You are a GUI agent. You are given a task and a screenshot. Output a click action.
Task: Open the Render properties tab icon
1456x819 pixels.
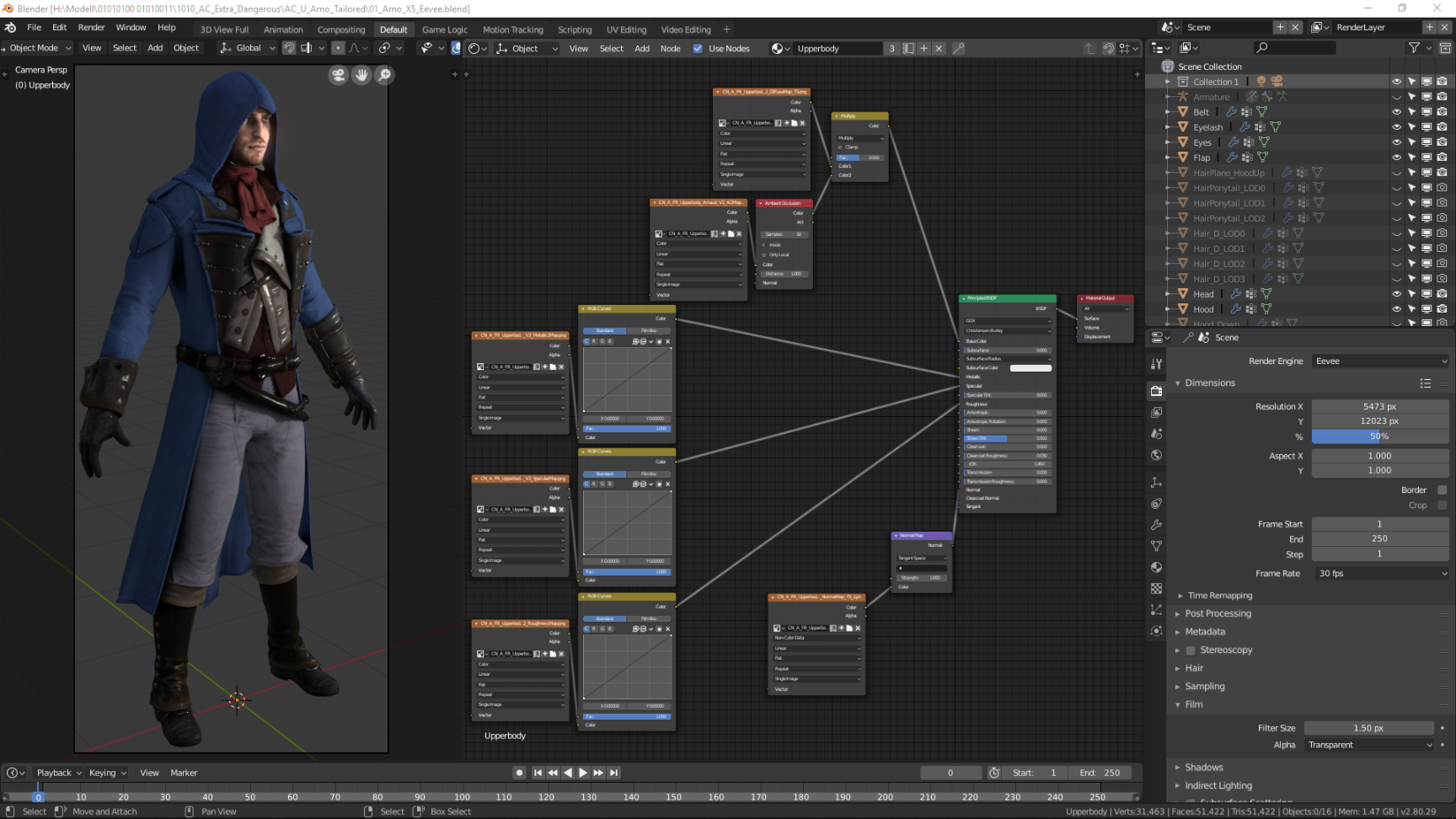tap(1156, 391)
